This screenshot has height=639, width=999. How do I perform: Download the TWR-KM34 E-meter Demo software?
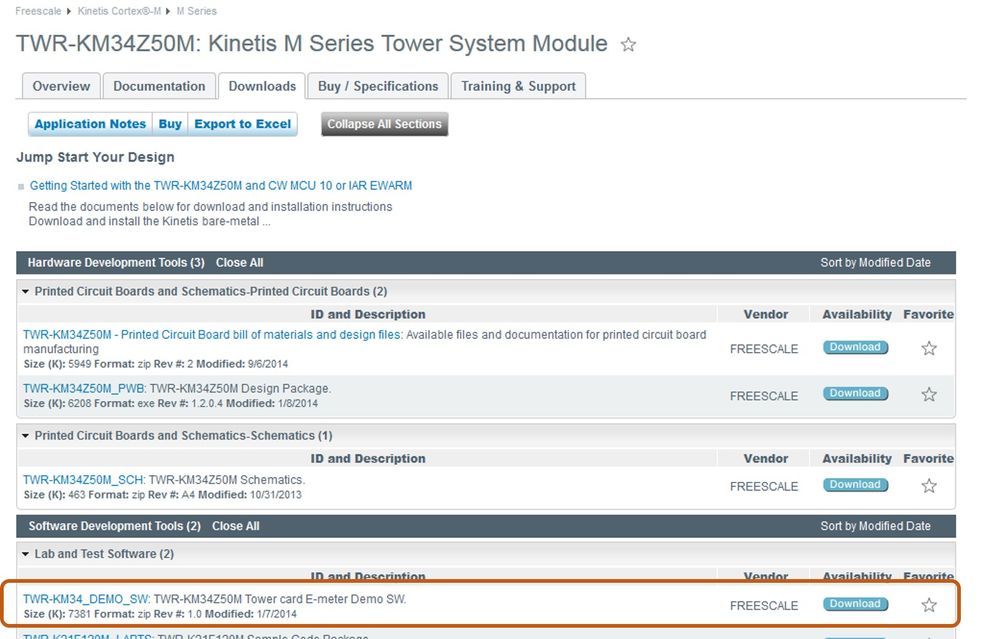(855, 604)
